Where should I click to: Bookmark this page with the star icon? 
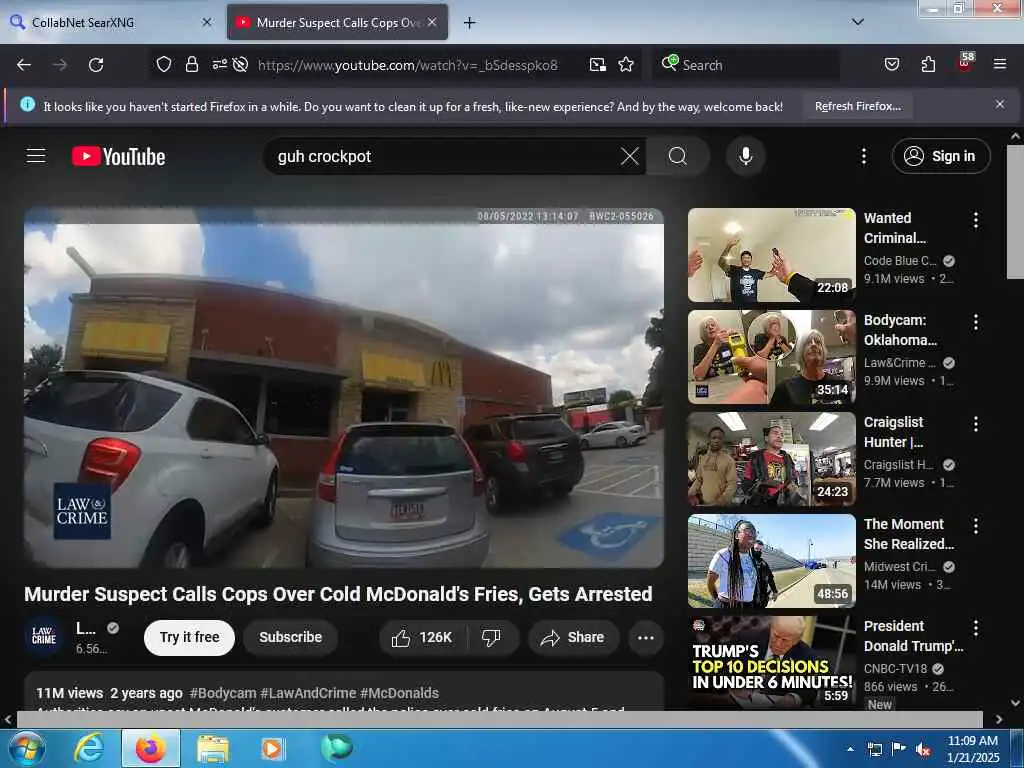coord(626,64)
